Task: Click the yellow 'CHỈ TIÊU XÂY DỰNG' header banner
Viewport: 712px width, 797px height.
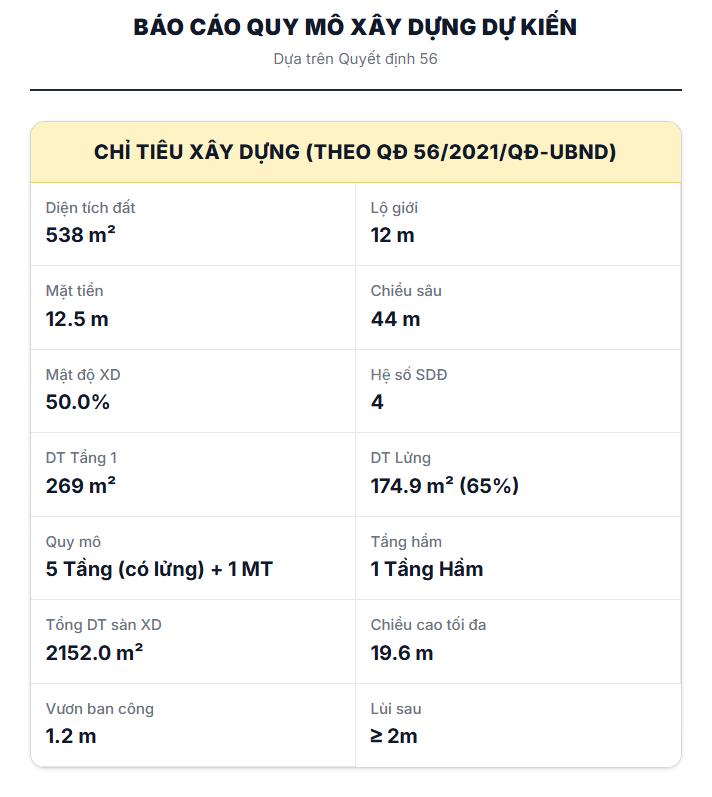Action: (x=355, y=152)
